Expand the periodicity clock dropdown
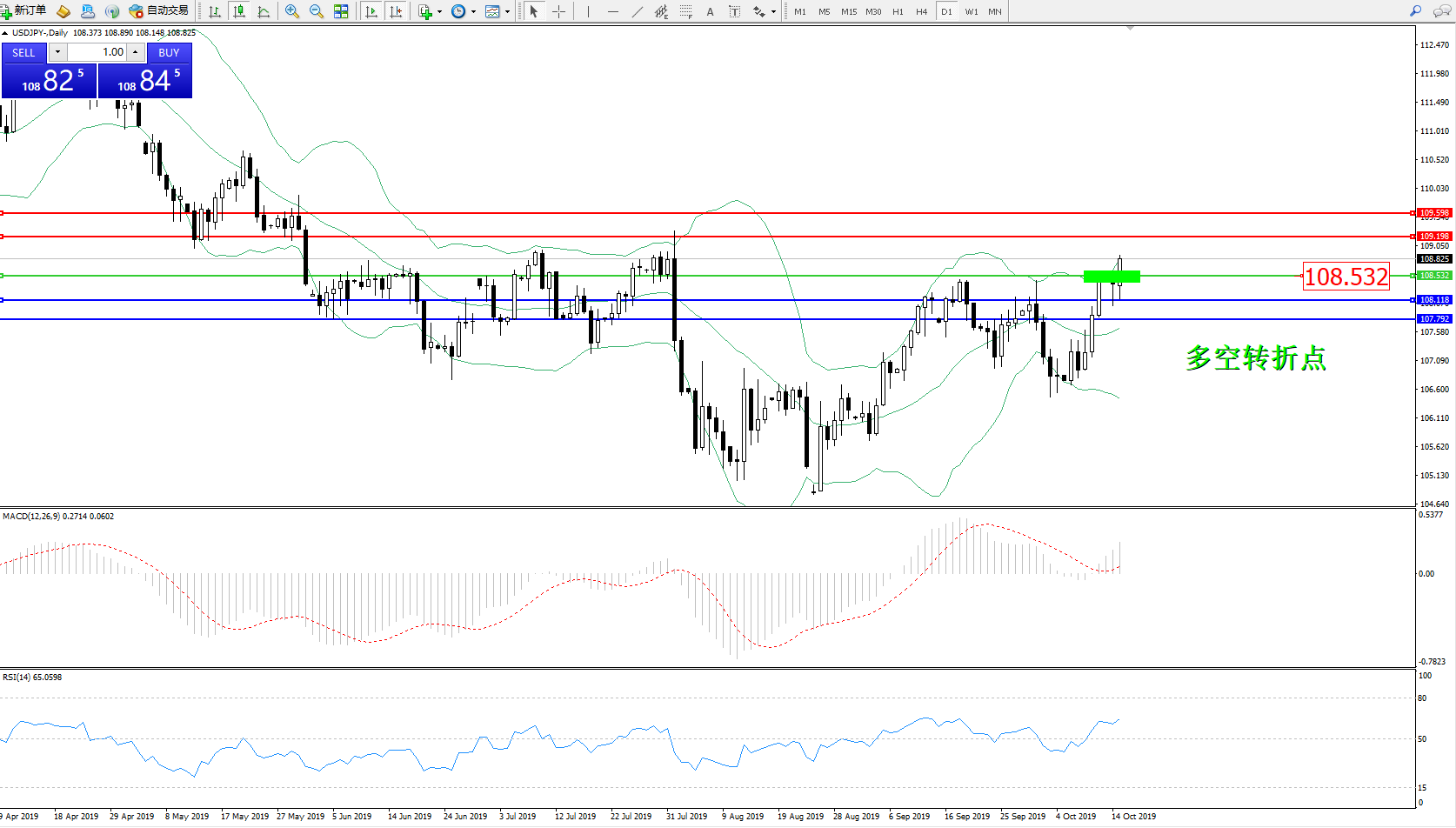The height and width of the screenshot is (828, 1456). click(x=473, y=12)
